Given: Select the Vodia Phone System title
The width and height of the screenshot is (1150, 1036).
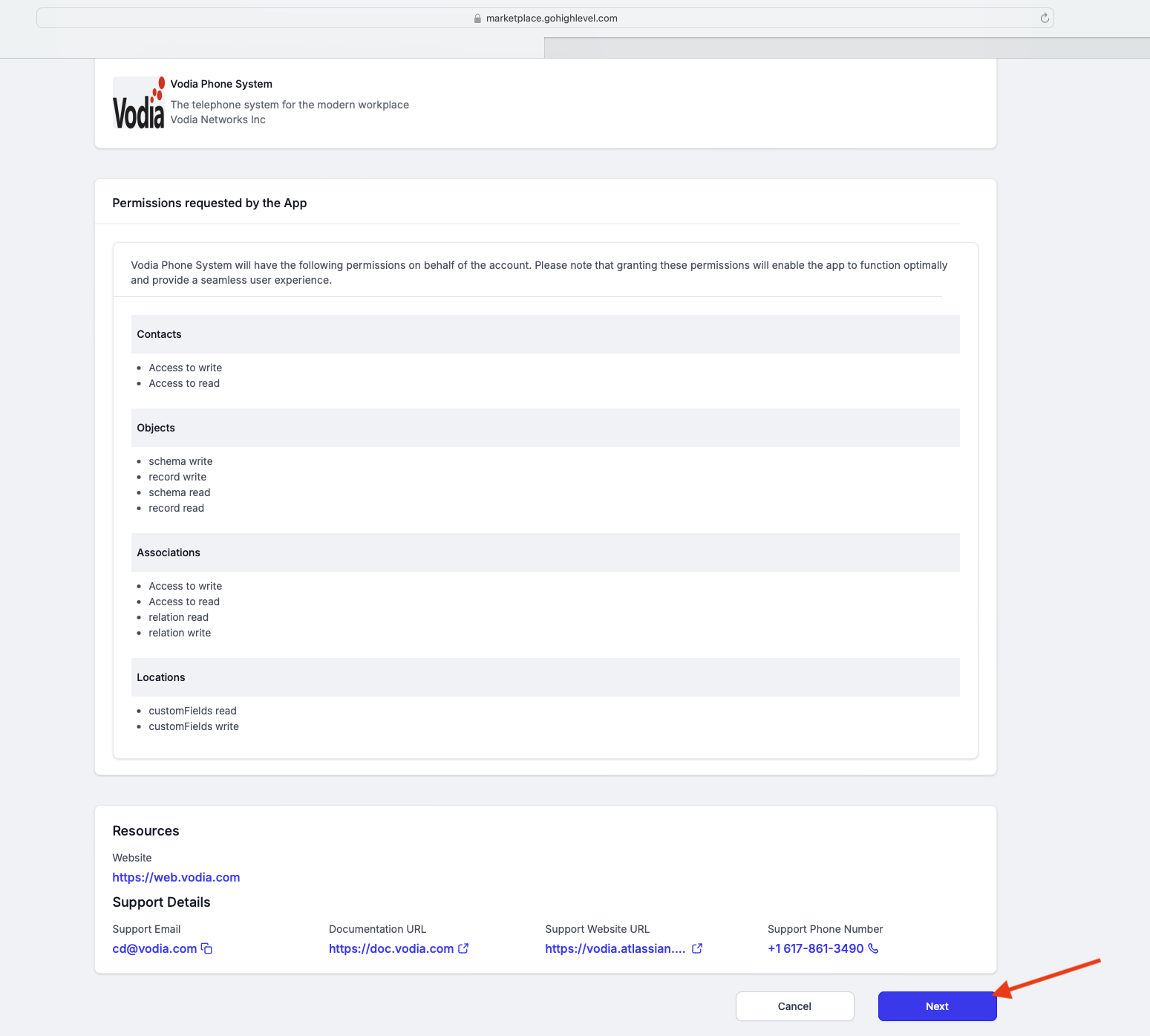Looking at the screenshot, I should (x=221, y=84).
